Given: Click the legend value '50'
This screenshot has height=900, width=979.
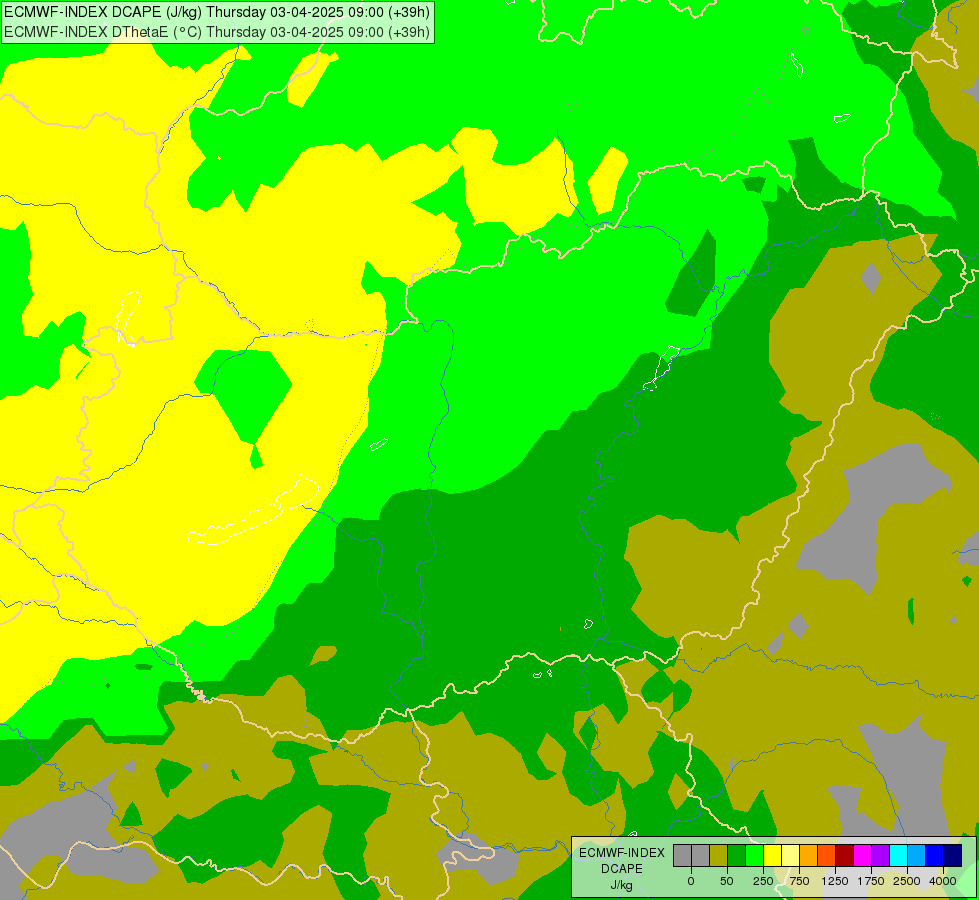Looking at the screenshot, I should [x=727, y=881].
